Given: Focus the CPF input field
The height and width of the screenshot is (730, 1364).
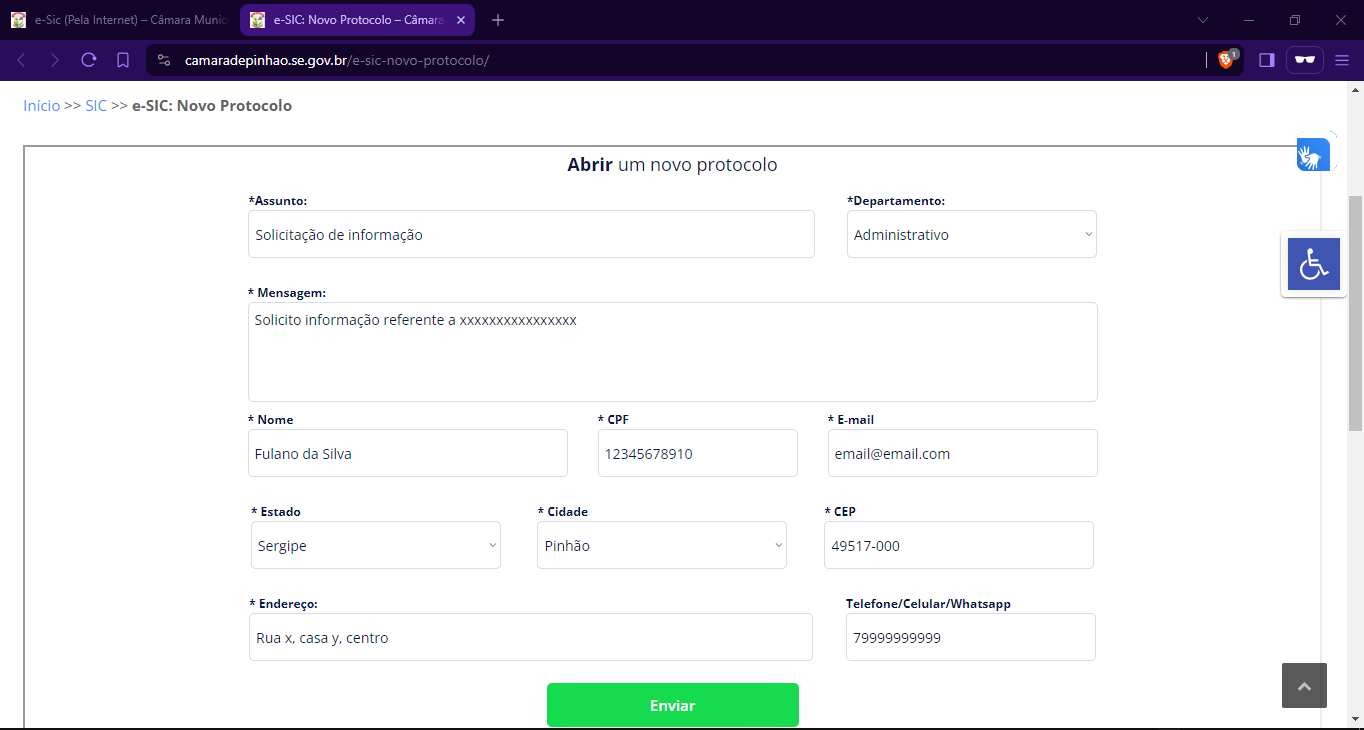Looking at the screenshot, I should pyautogui.click(x=697, y=454).
